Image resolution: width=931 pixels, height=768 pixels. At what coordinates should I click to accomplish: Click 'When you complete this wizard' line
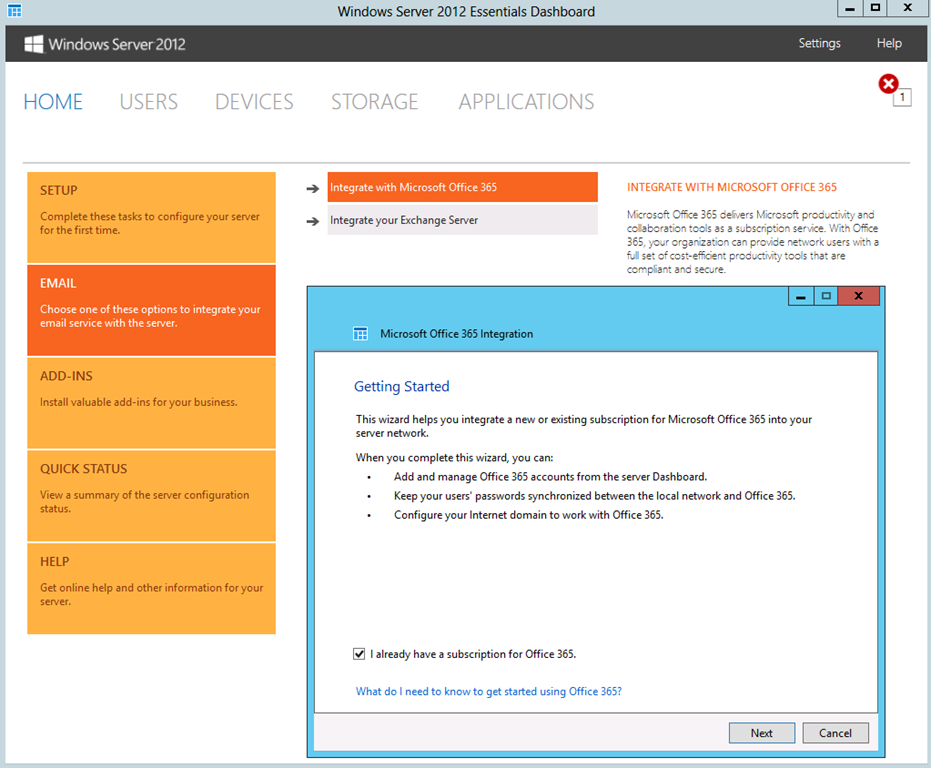[x=454, y=458]
